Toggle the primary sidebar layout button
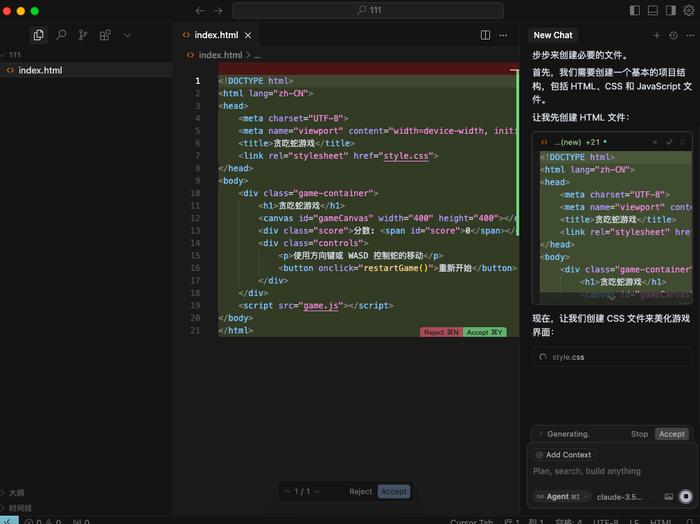This screenshot has height=524, width=700. click(635, 10)
